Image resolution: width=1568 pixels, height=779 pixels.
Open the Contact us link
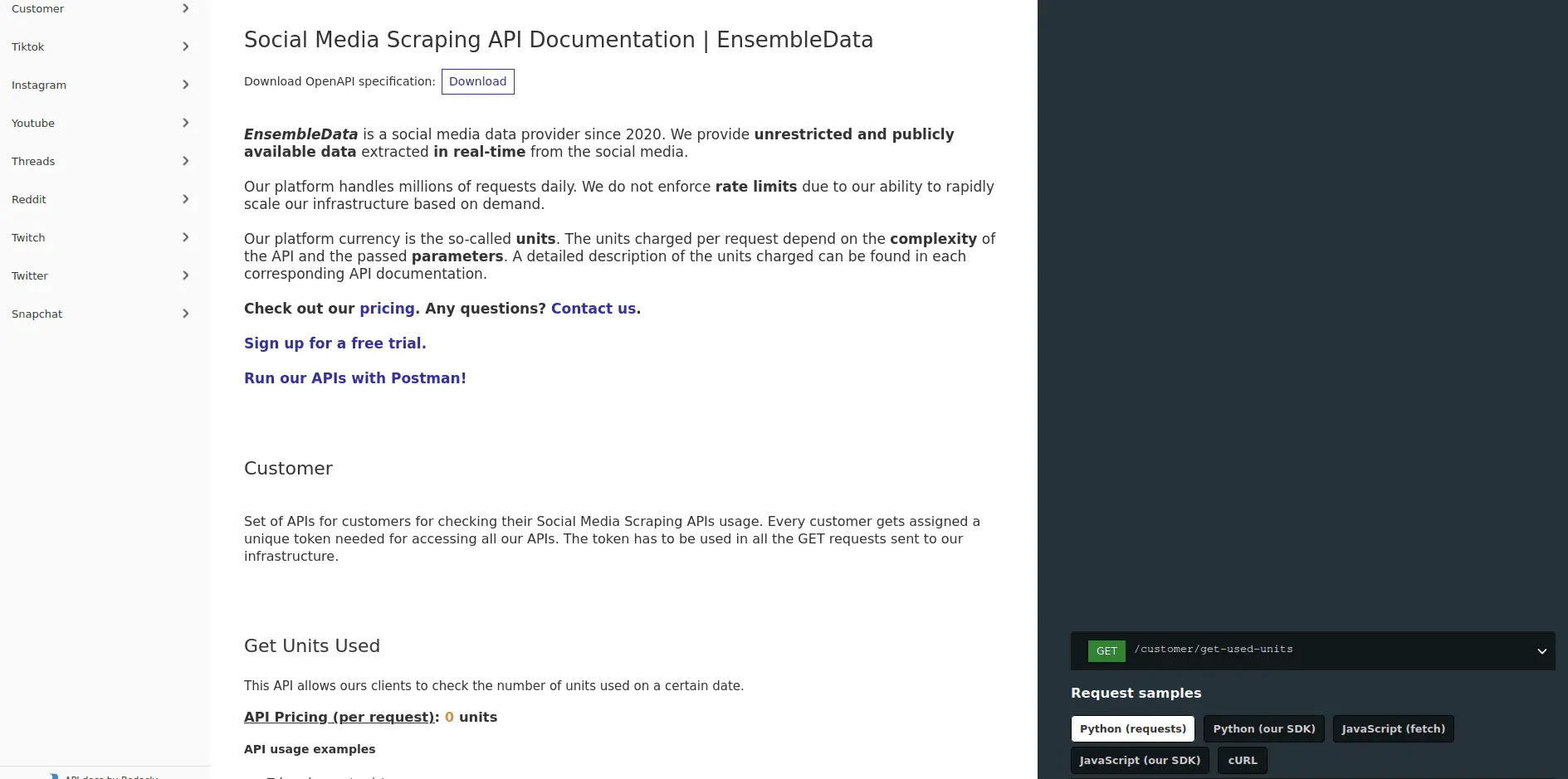593,309
